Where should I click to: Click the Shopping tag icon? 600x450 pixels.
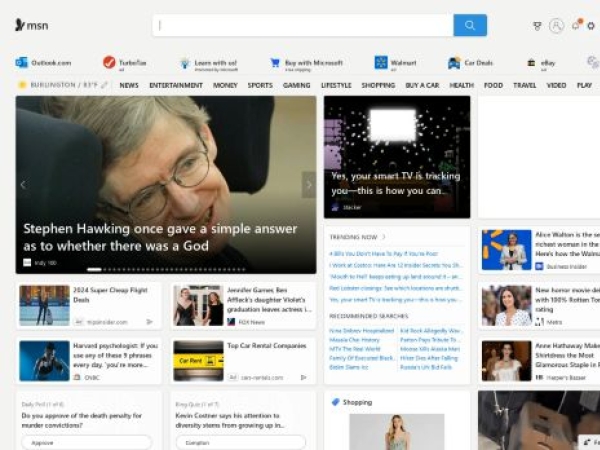coord(336,402)
